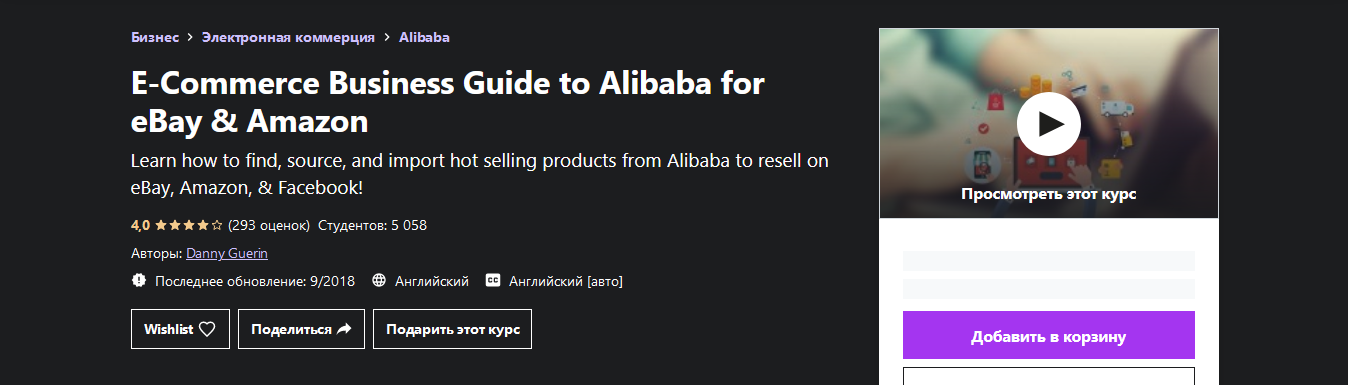Click the share arrow icon

[x=344, y=329]
